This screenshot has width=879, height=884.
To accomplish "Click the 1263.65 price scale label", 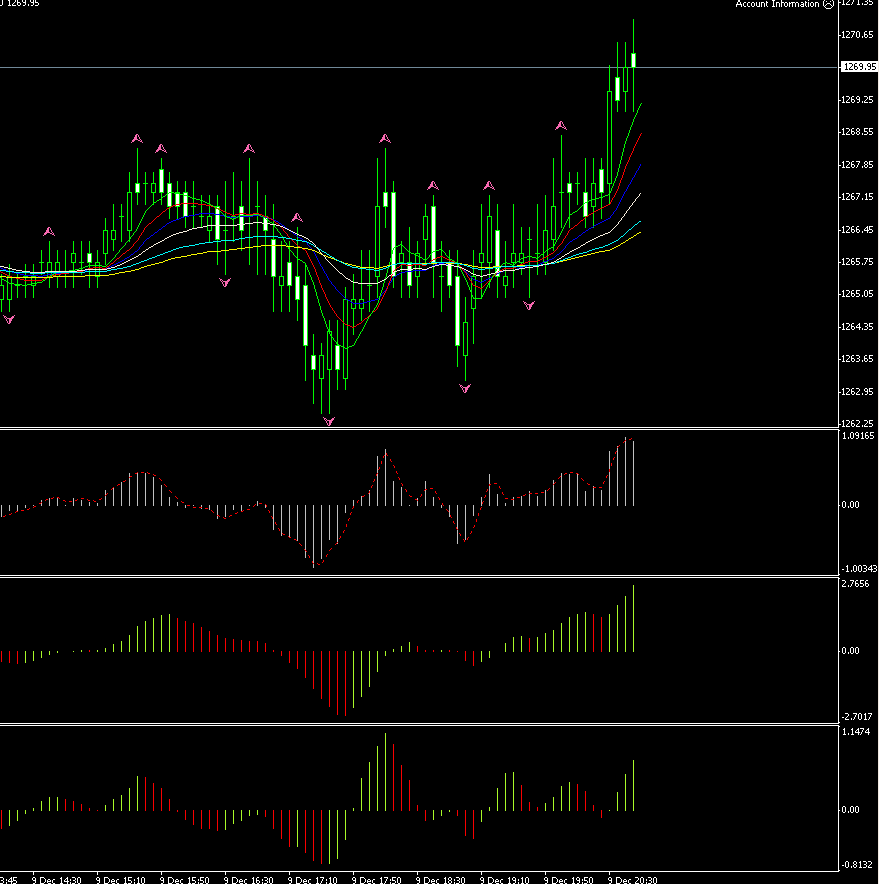I will tap(858, 359).
